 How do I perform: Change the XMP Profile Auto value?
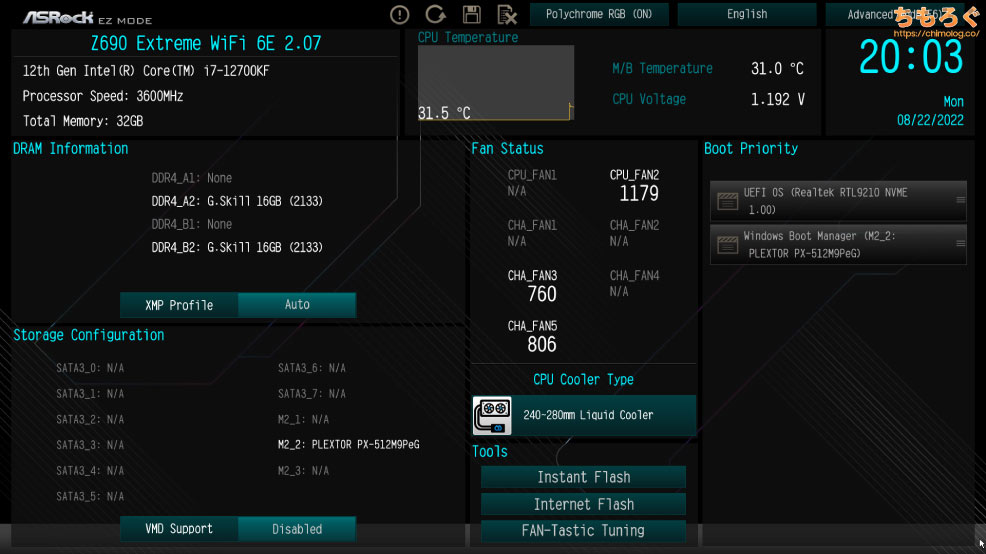[x=297, y=305]
